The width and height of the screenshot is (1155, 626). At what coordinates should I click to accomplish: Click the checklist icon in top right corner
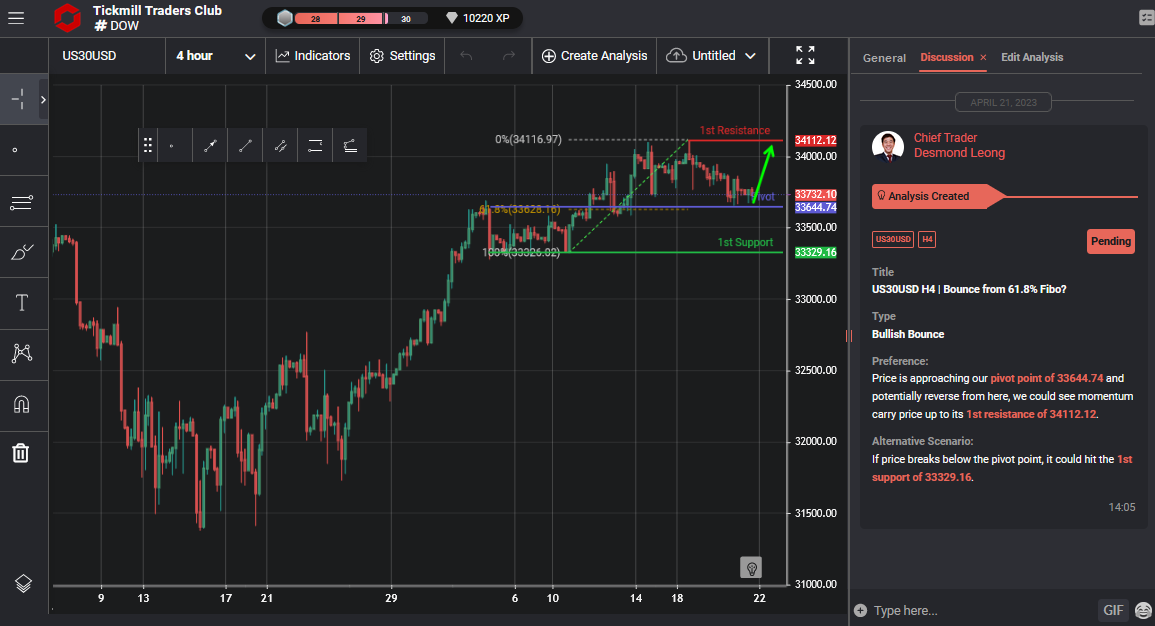[x=1146, y=18]
